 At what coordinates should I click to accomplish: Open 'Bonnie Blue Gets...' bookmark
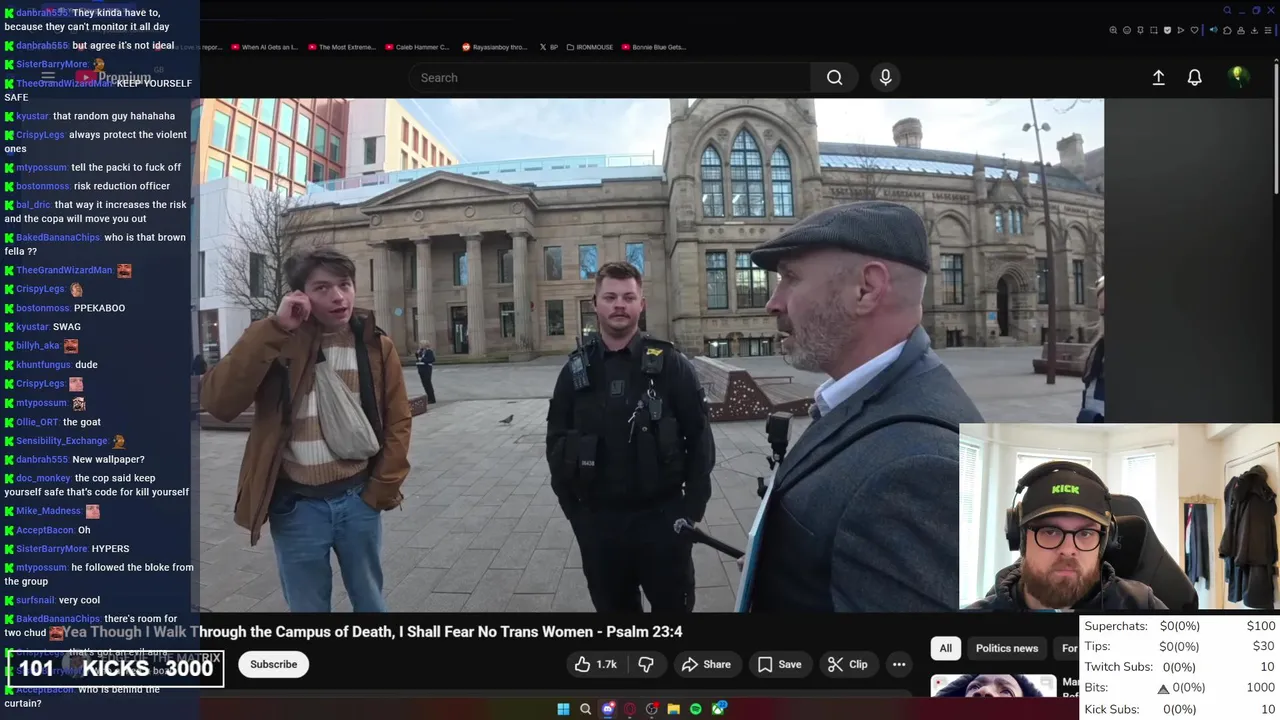coord(653,47)
